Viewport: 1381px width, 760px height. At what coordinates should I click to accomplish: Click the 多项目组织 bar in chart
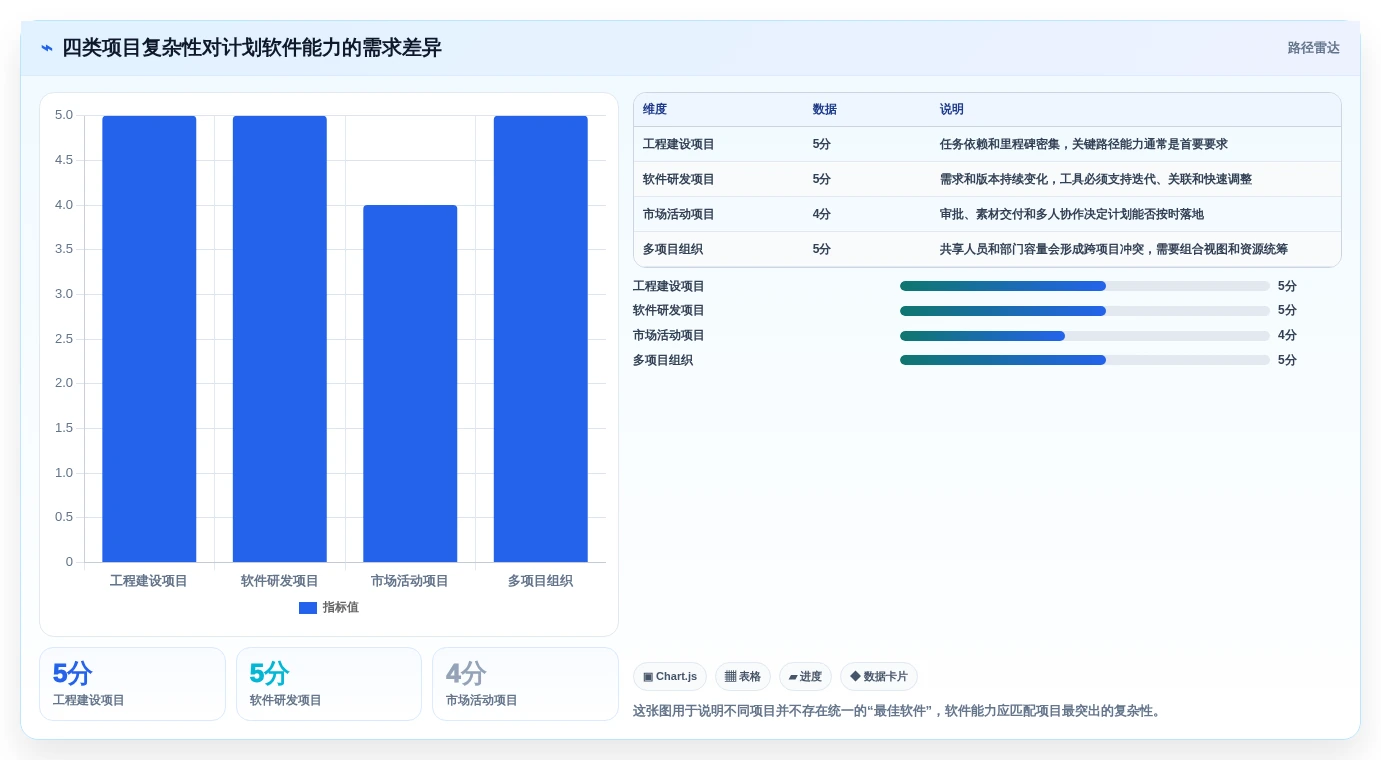(540, 339)
